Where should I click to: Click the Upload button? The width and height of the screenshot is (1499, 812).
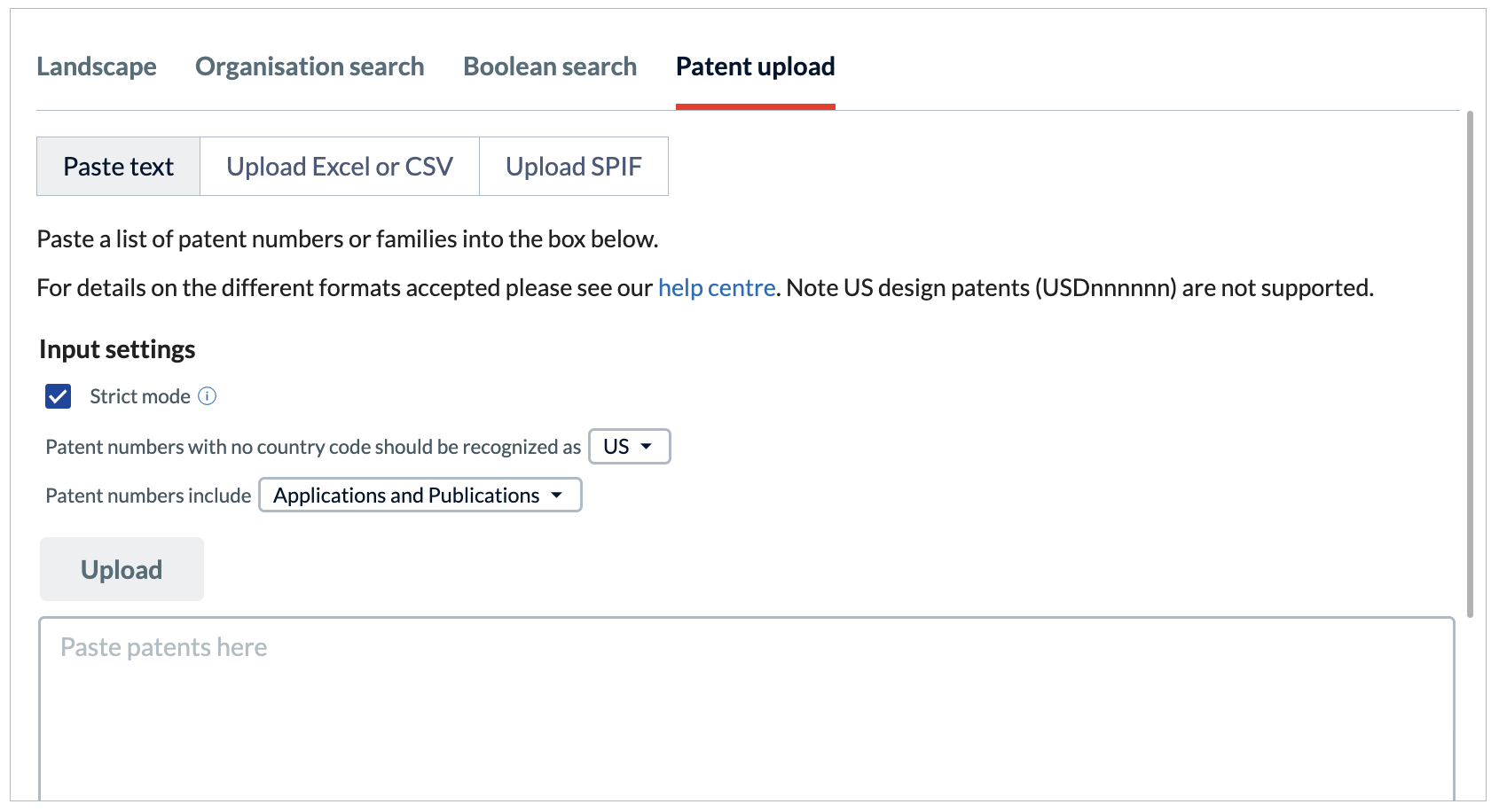click(122, 569)
